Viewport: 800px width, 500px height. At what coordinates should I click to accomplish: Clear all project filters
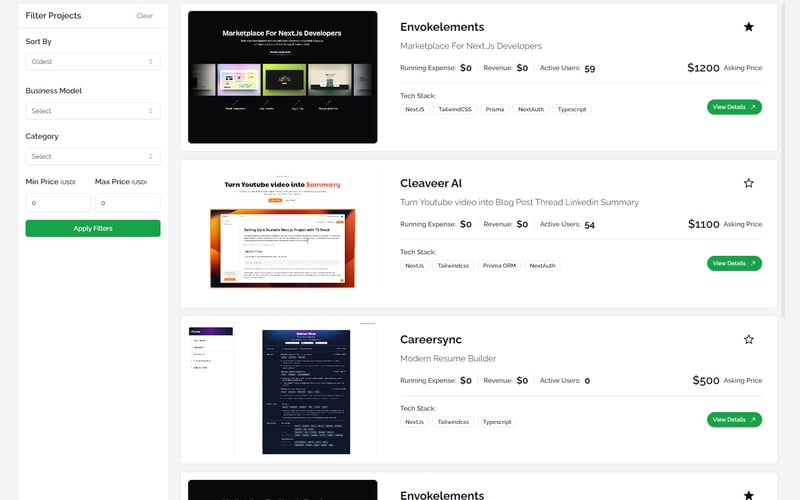click(x=144, y=16)
